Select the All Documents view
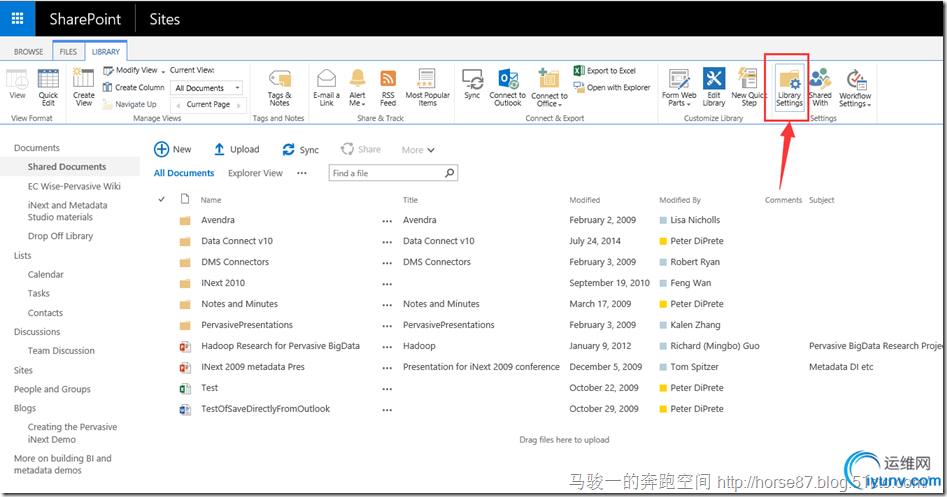 pyautogui.click(x=184, y=173)
